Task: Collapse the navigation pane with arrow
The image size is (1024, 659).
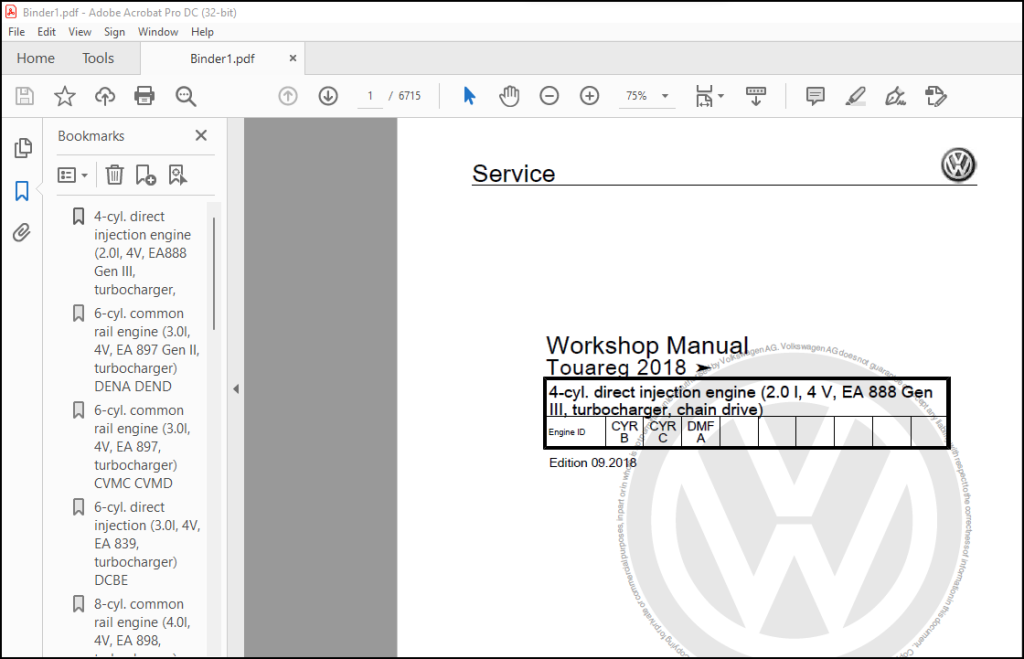Action: coord(236,389)
